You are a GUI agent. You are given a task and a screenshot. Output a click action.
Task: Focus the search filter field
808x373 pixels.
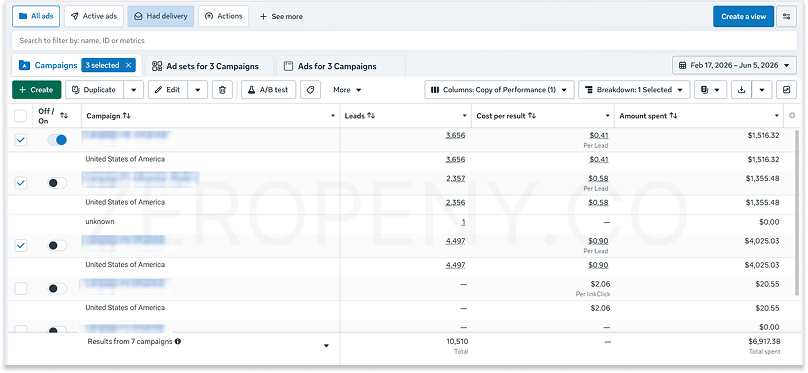[x=404, y=40]
